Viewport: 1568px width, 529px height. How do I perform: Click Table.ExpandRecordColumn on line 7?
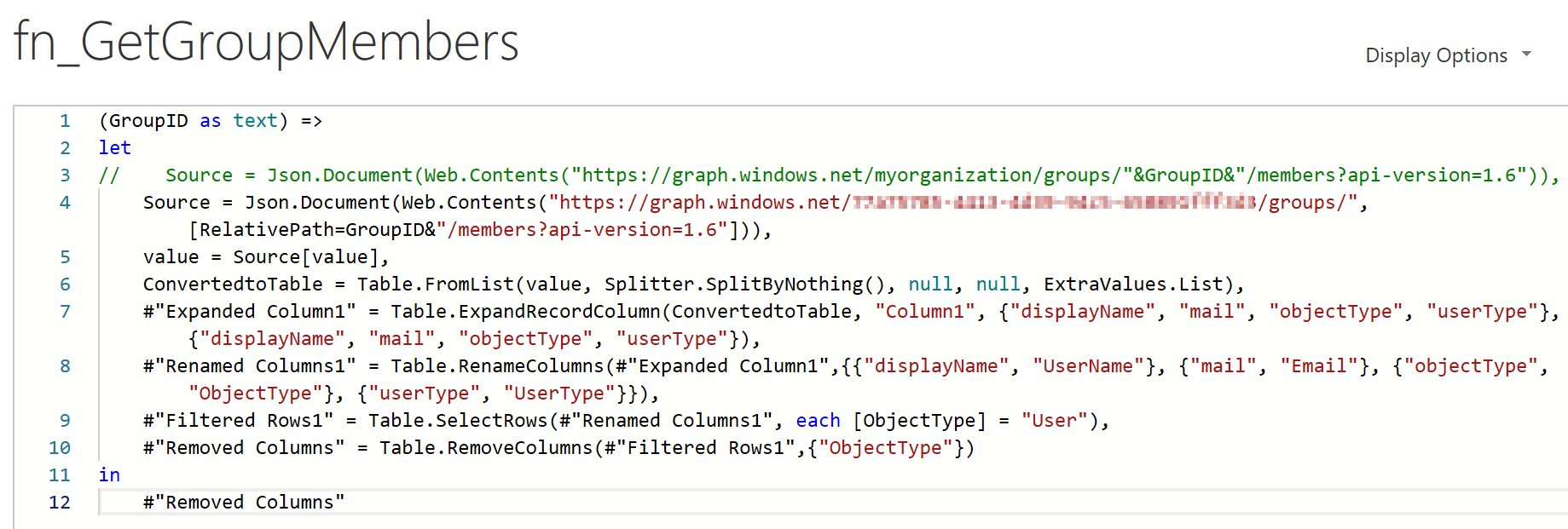coord(525,312)
